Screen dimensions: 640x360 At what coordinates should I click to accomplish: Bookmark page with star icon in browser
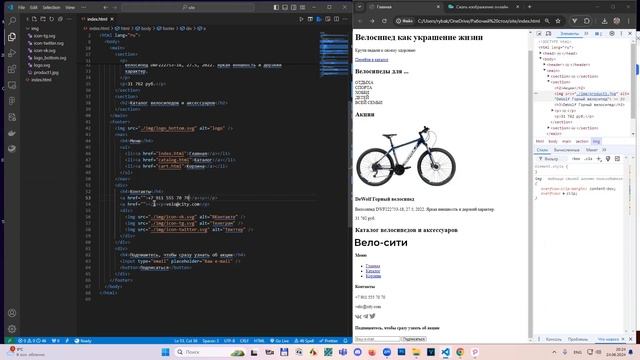[558, 21]
